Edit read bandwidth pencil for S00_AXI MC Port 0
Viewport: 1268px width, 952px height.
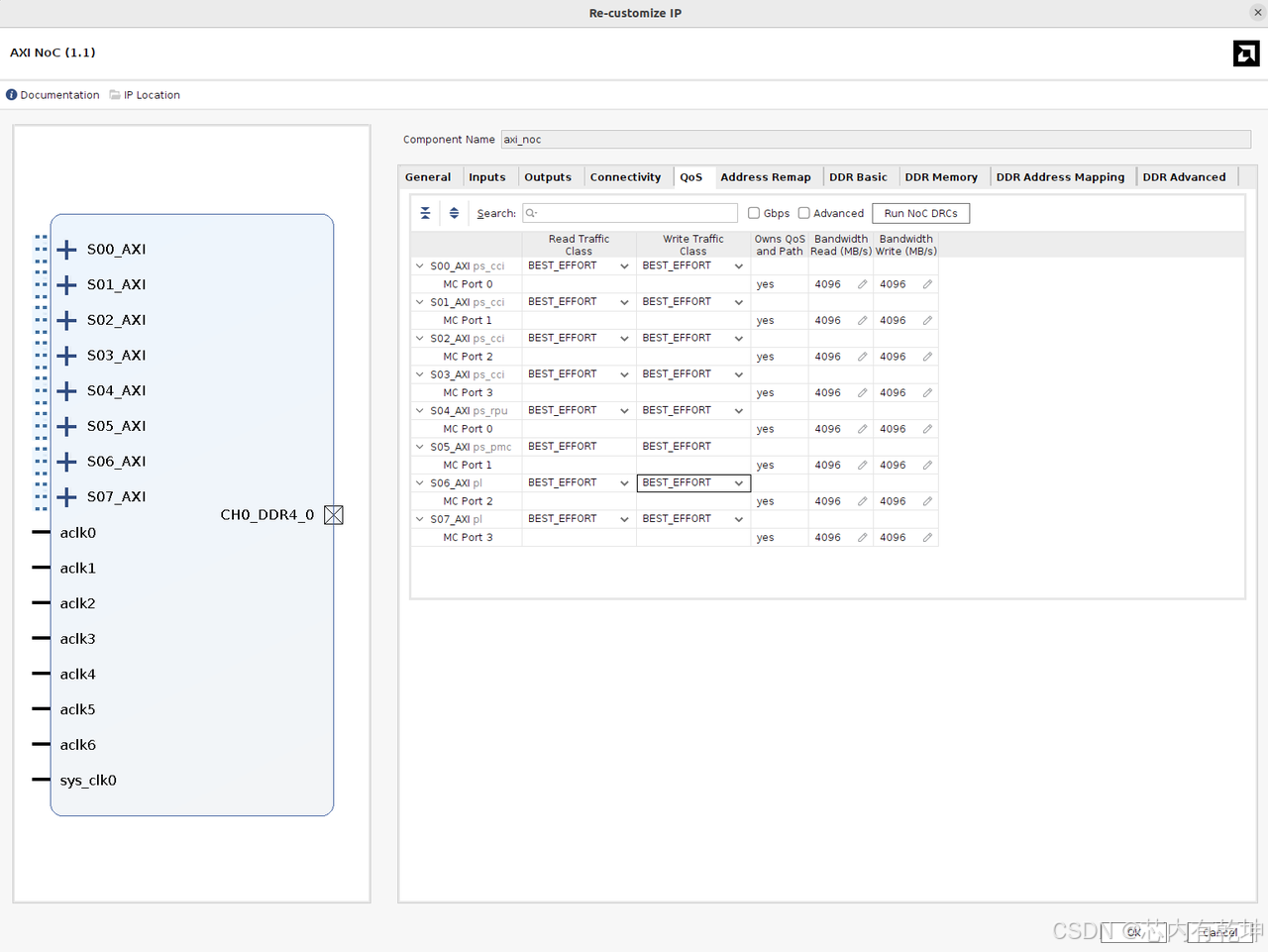pyautogui.click(x=862, y=284)
